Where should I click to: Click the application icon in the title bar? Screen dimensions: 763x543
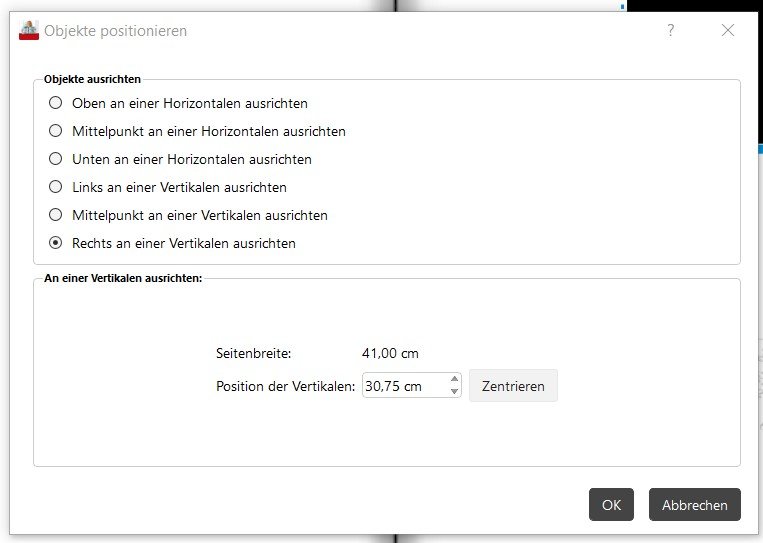(29, 30)
